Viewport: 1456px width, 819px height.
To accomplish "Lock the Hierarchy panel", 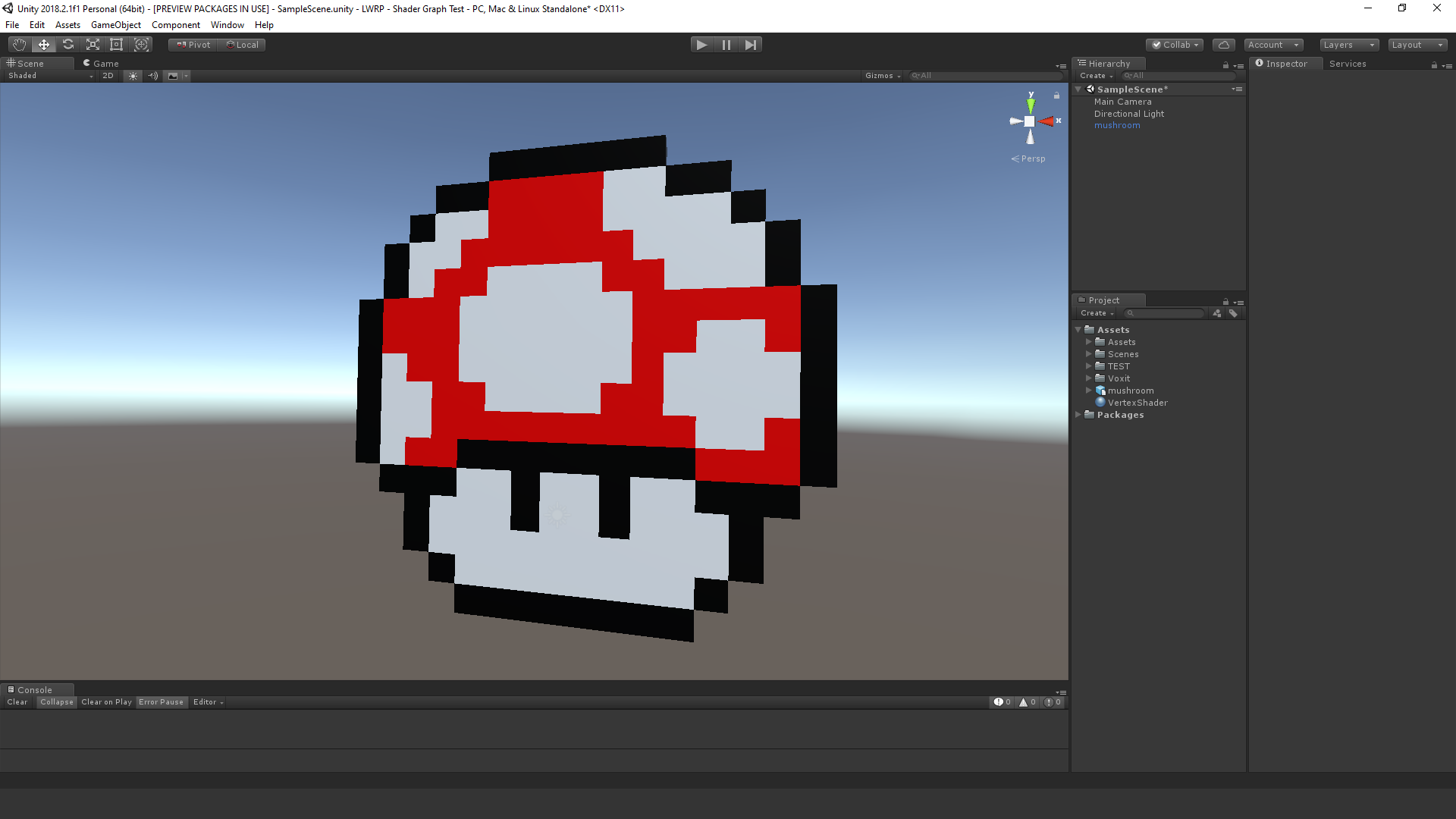I will 1225,65.
